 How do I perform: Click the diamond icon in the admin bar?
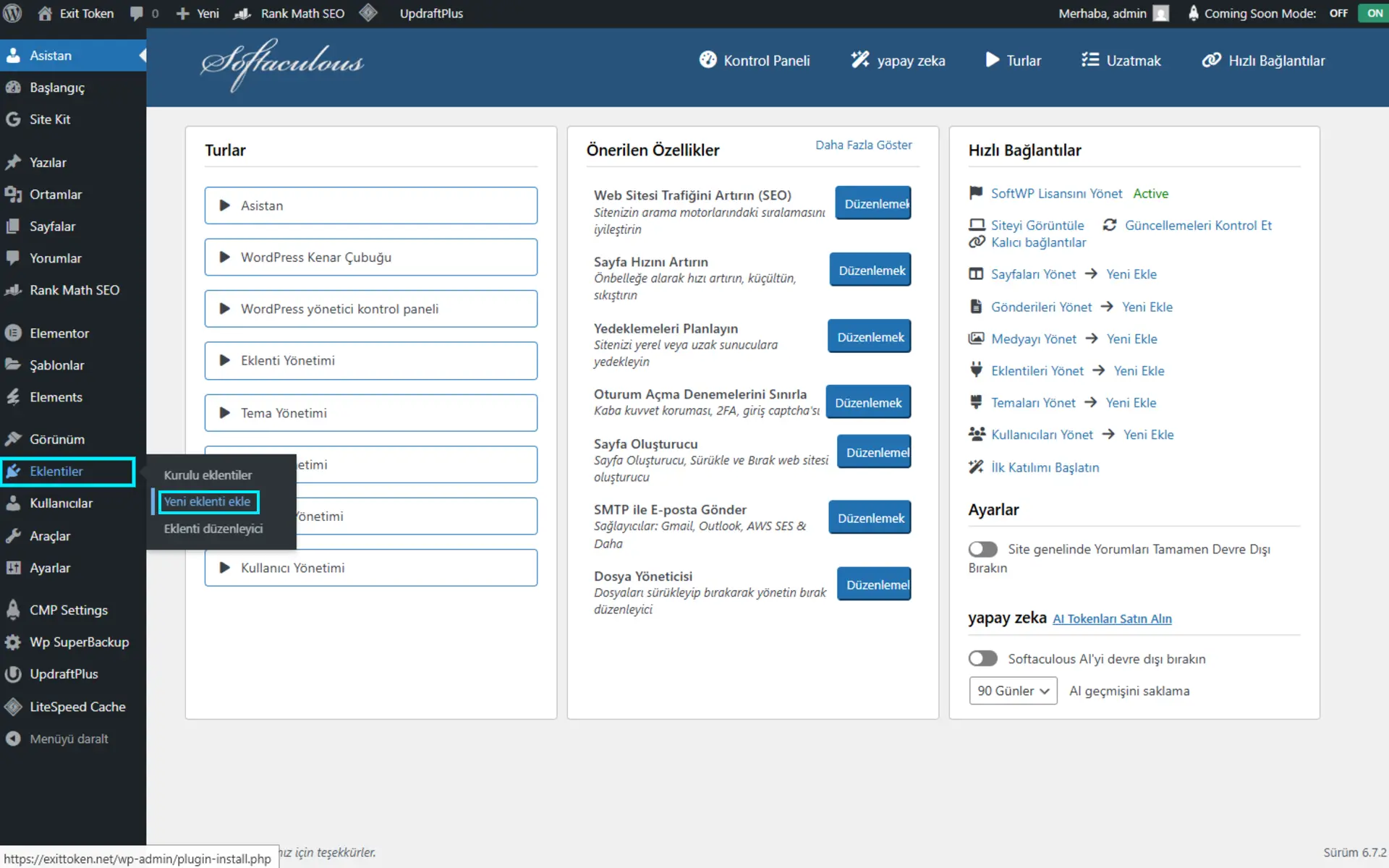pyautogui.click(x=368, y=13)
